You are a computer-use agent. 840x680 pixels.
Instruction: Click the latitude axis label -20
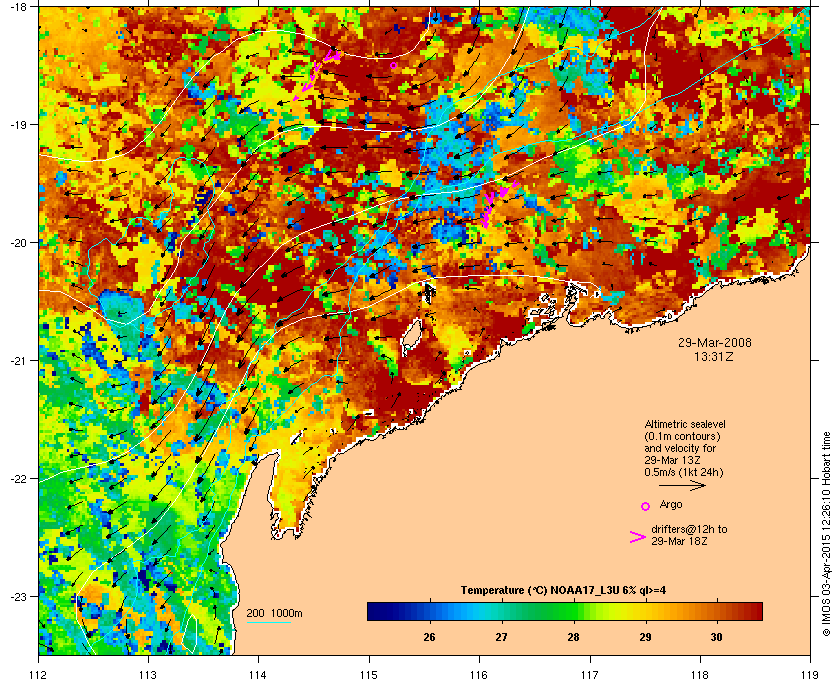tap(18, 242)
